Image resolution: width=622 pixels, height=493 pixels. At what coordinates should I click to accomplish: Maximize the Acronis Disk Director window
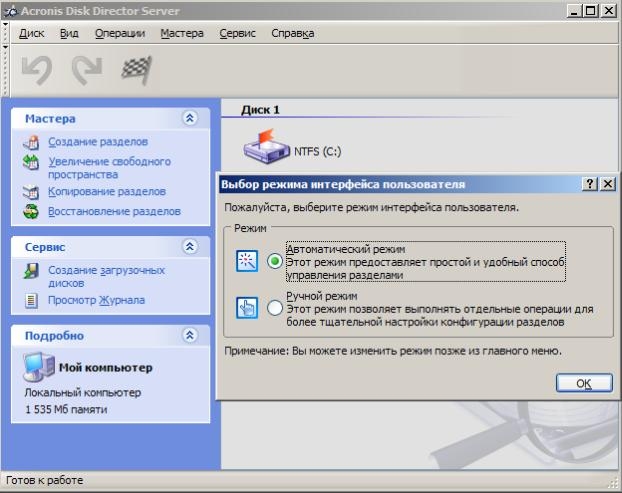pos(590,11)
